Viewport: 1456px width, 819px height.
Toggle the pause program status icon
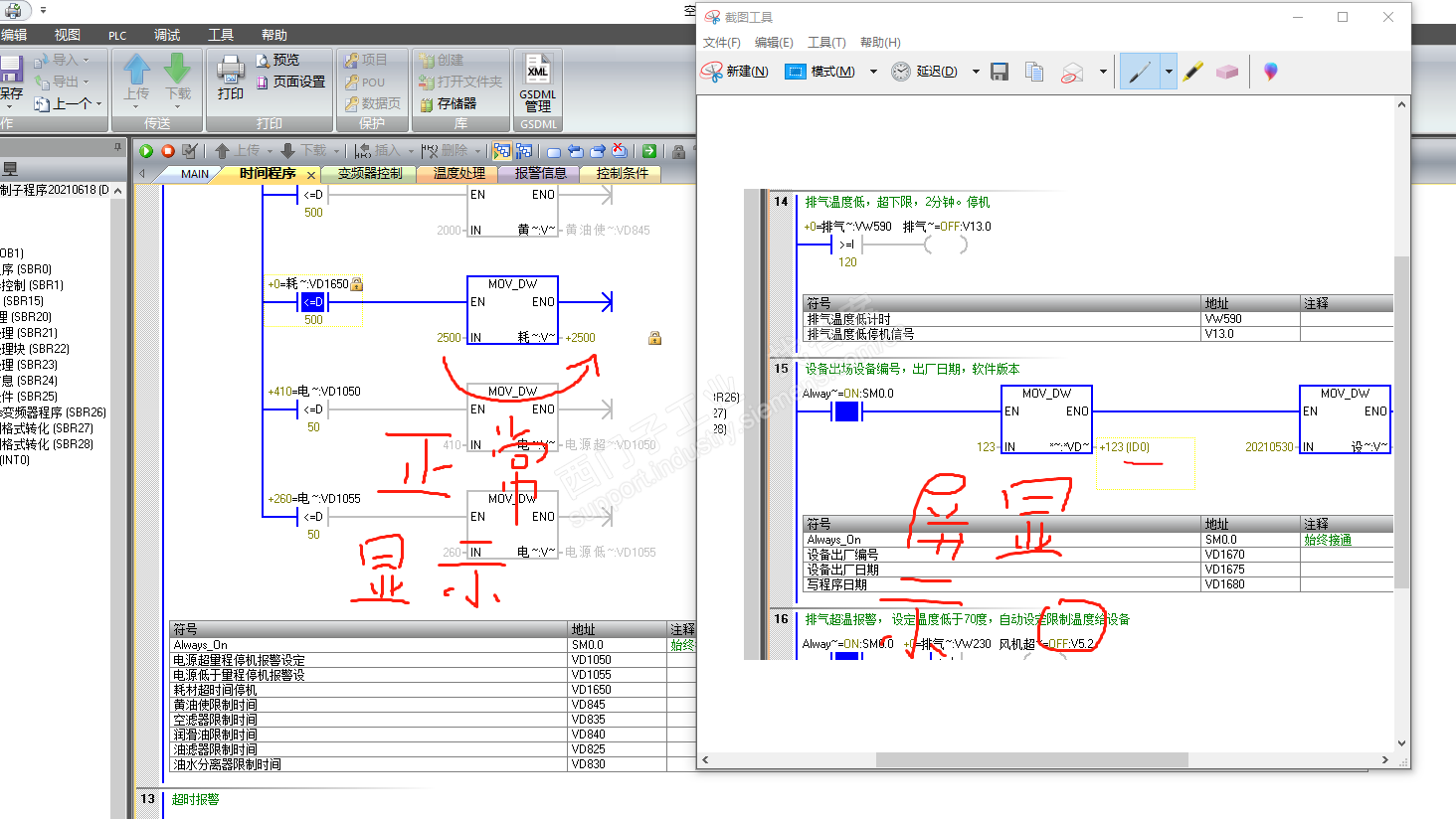[524, 151]
